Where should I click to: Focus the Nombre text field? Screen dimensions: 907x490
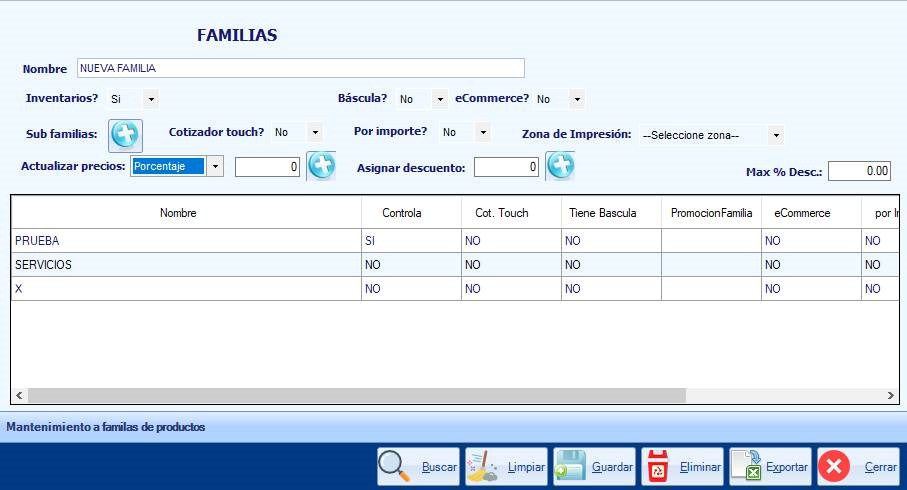[x=301, y=68]
